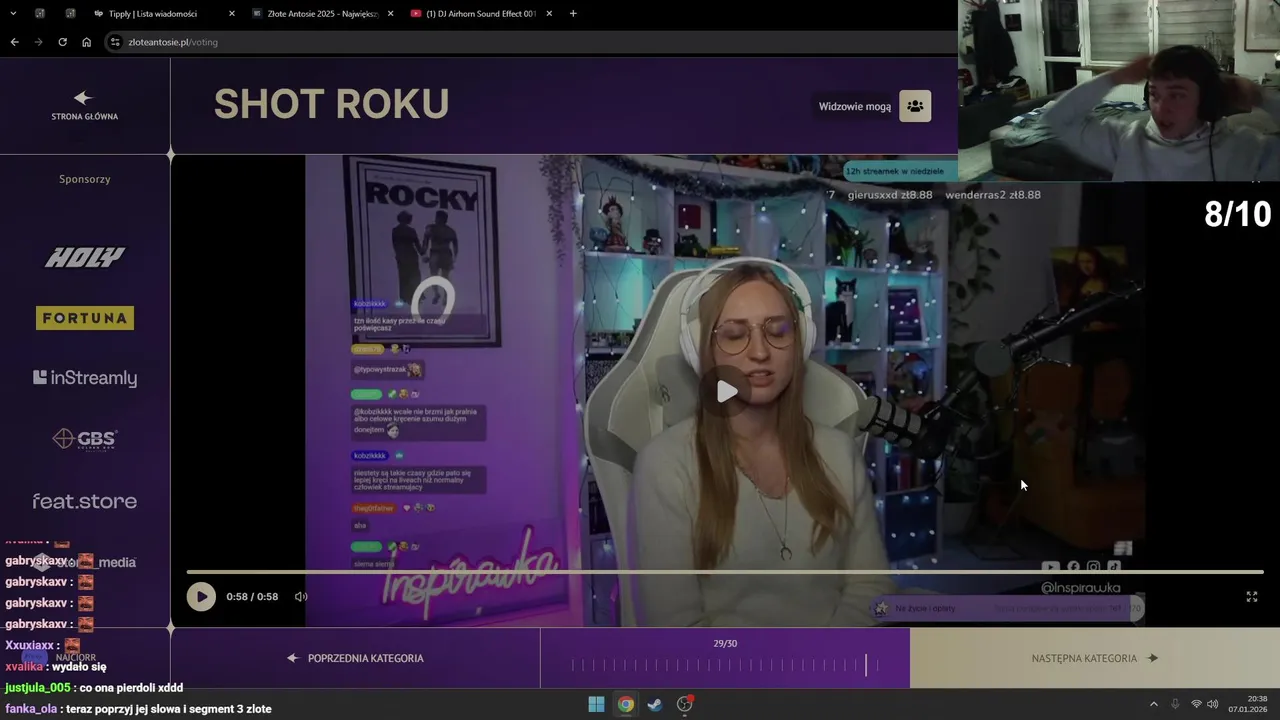This screenshot has height=720, width=1280.
Task: Select the second pinned tab
Action: tap(70, 14)
